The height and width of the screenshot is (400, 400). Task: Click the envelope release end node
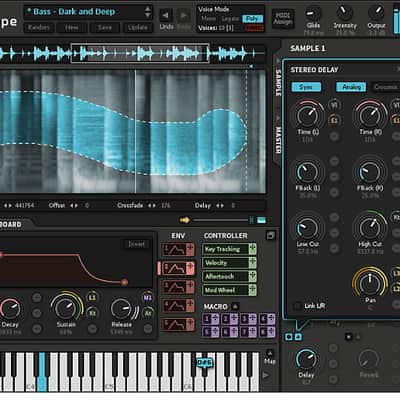coord(124,282)
